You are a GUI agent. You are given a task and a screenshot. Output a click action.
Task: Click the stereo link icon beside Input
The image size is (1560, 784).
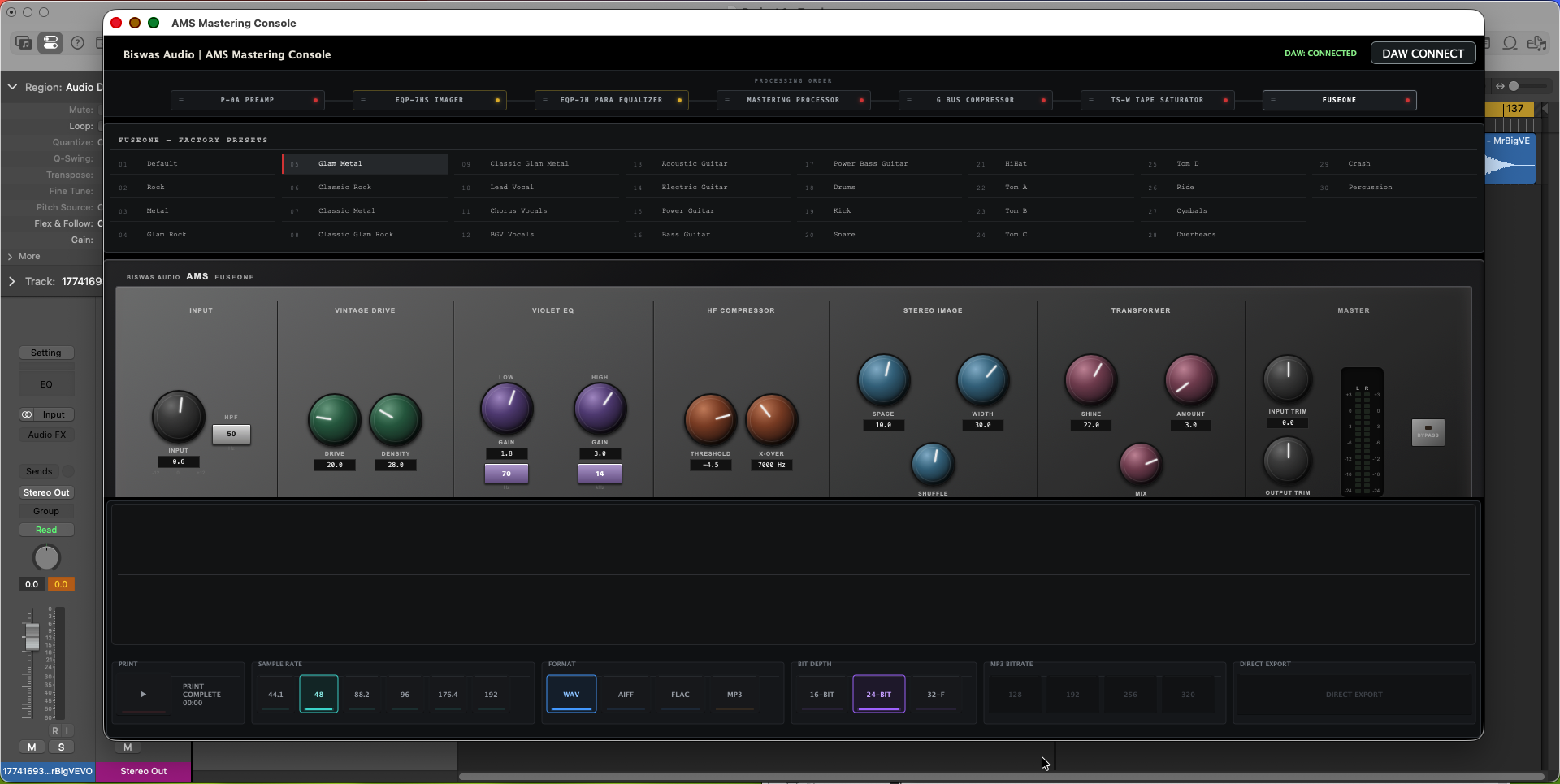click(27, 414)
